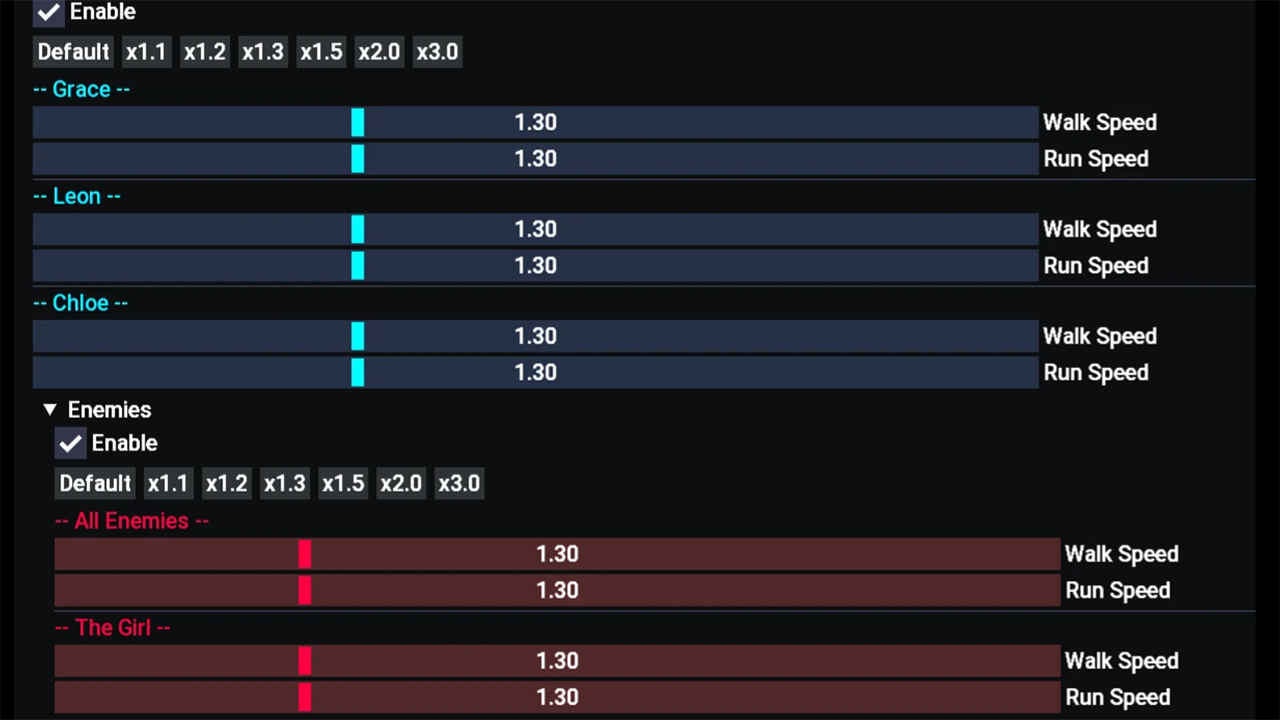Set player speed preset to x3.0
1280x720 pixels.
tap(437, 52)
